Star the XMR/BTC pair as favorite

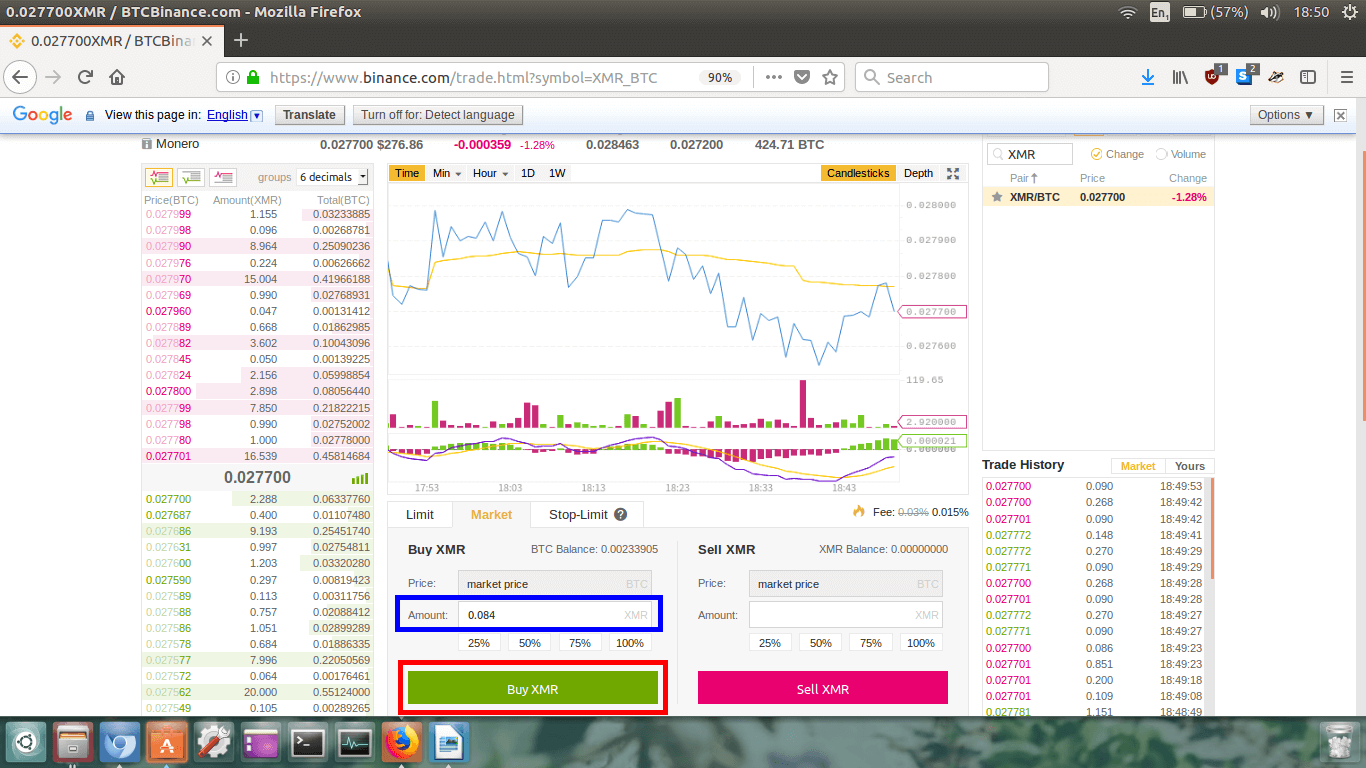(996, 197)
